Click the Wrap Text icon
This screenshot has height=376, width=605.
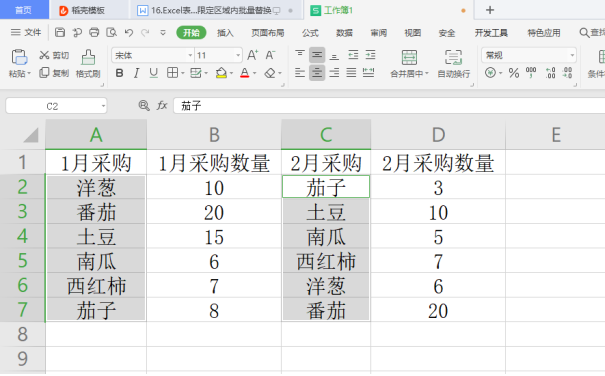coord(453,57)
